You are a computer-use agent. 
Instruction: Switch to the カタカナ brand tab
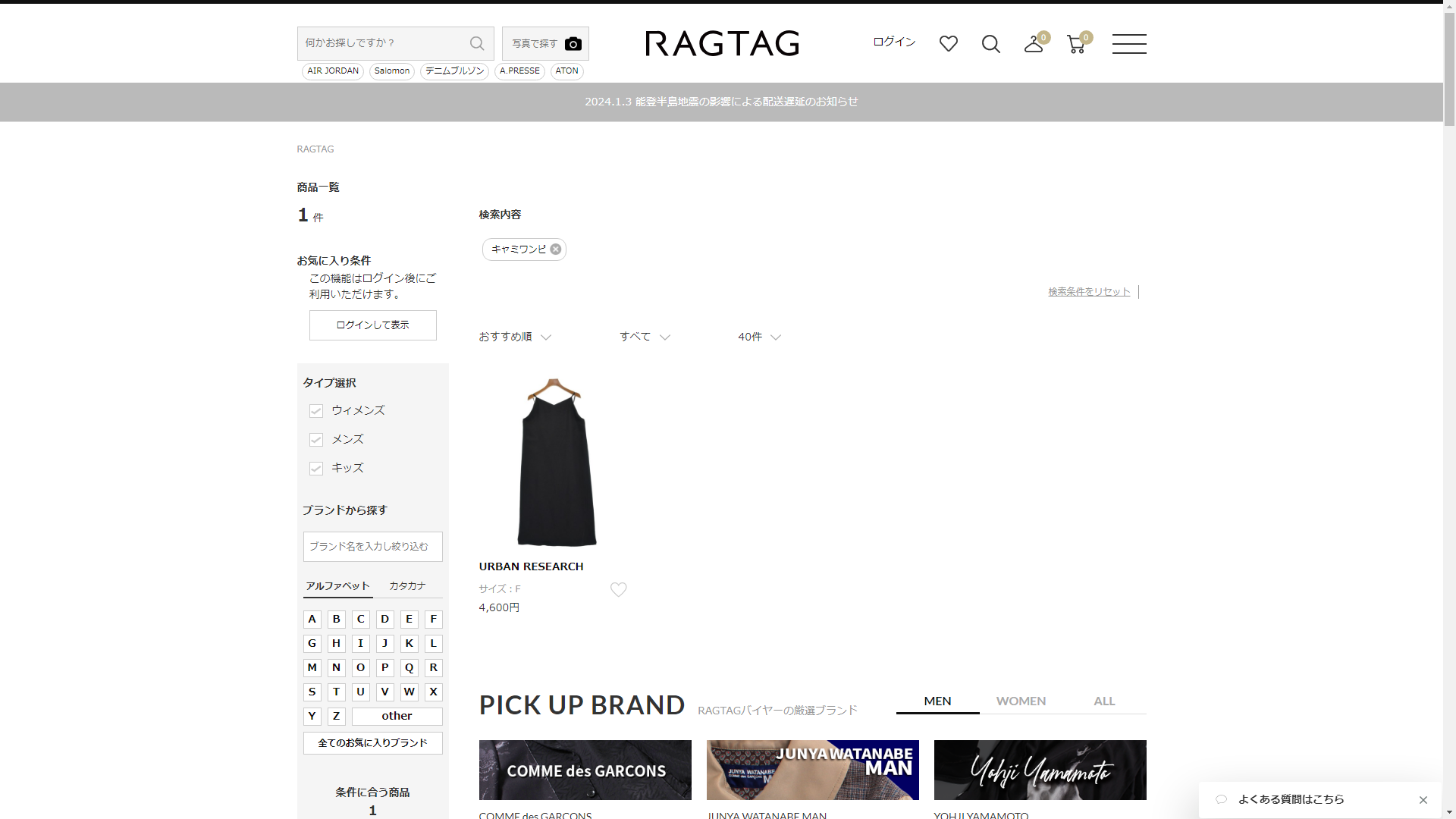click(x=407, y=586)
